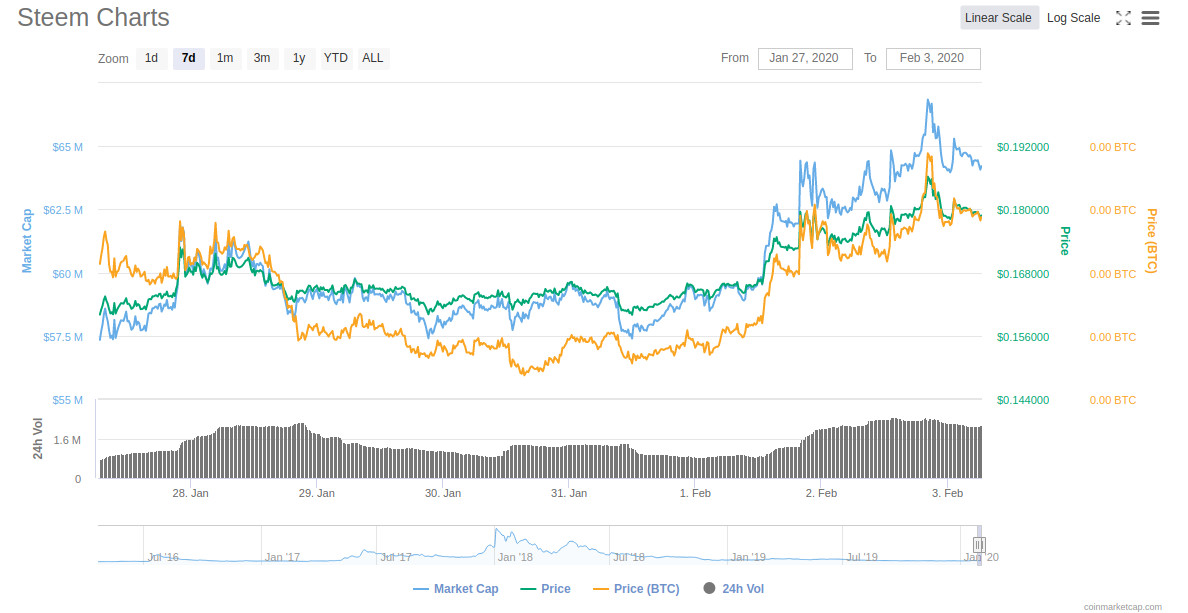The height and width of the screenshot is (613, 1188).
Task: Click the $65 M market cap label
Action: [67, 147]
